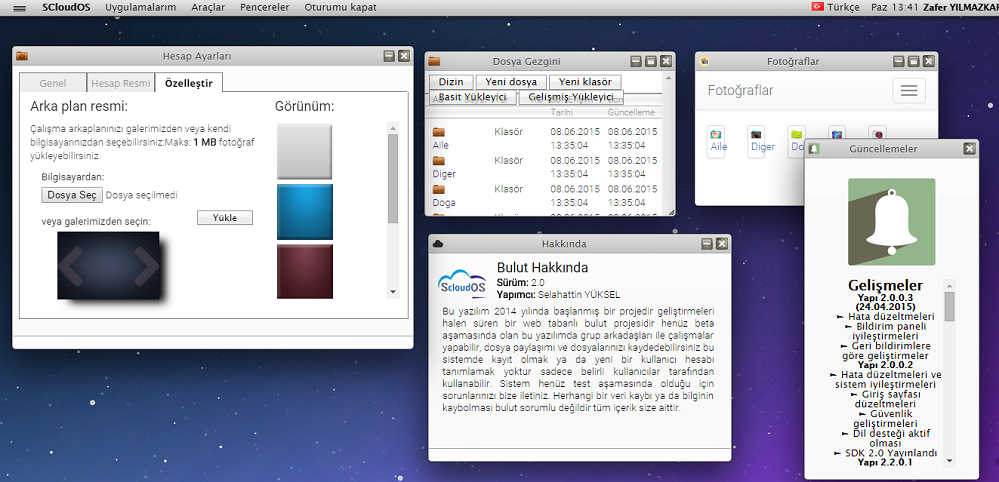
Task: Open the Pencereler dropdown menu
Action: click(265, 7)
